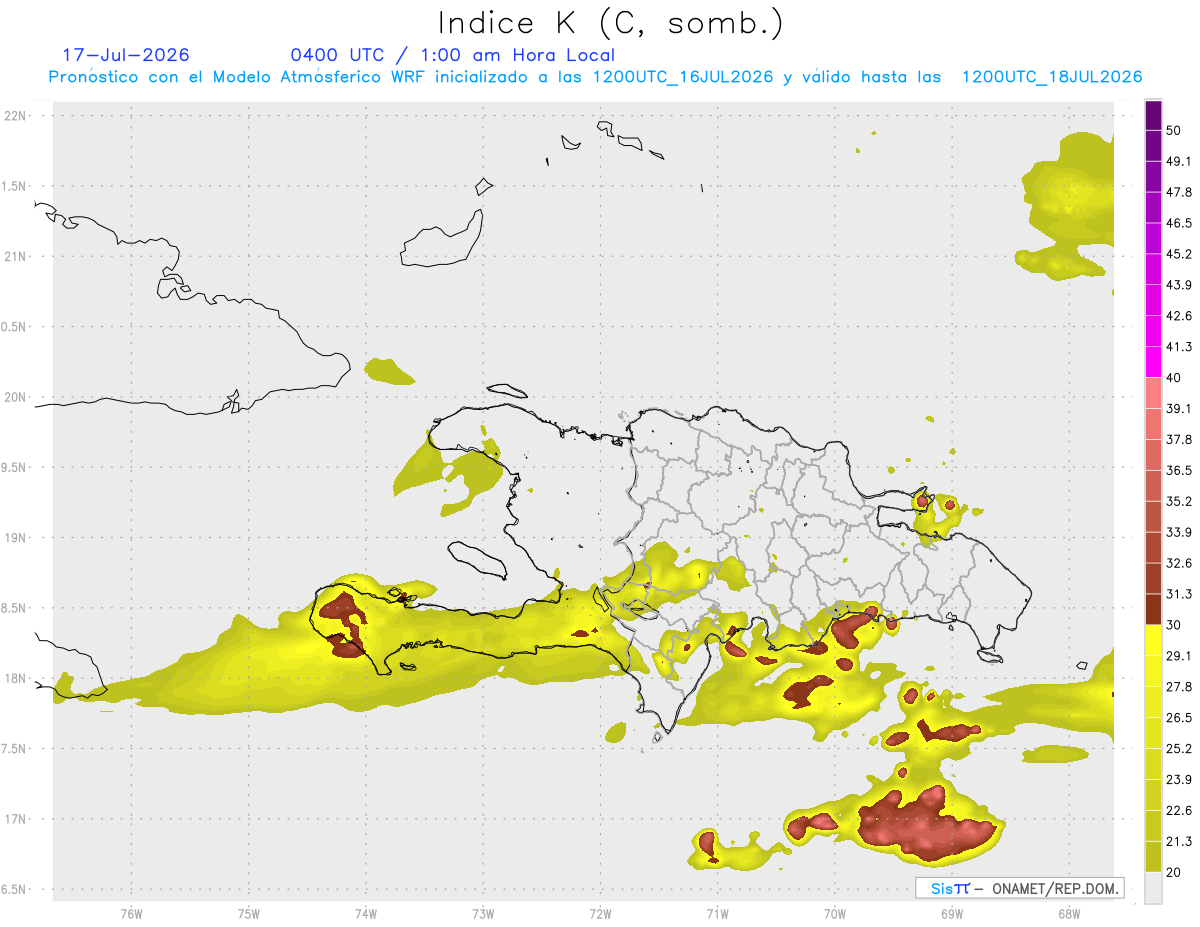Image resolution: width=1200 pixels, height=927 pixels.
Task: Click the "76W" longitude label
Action: point(131,912)
